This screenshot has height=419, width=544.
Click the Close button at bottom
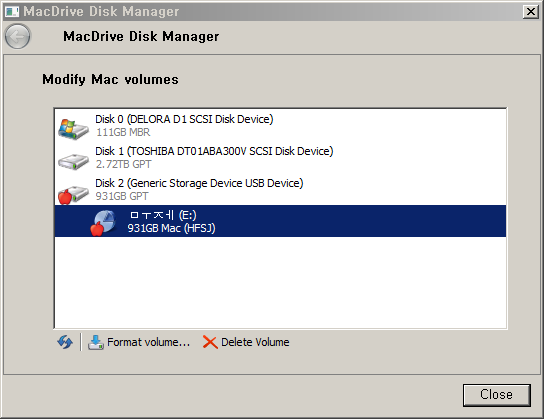pos(496,395)
